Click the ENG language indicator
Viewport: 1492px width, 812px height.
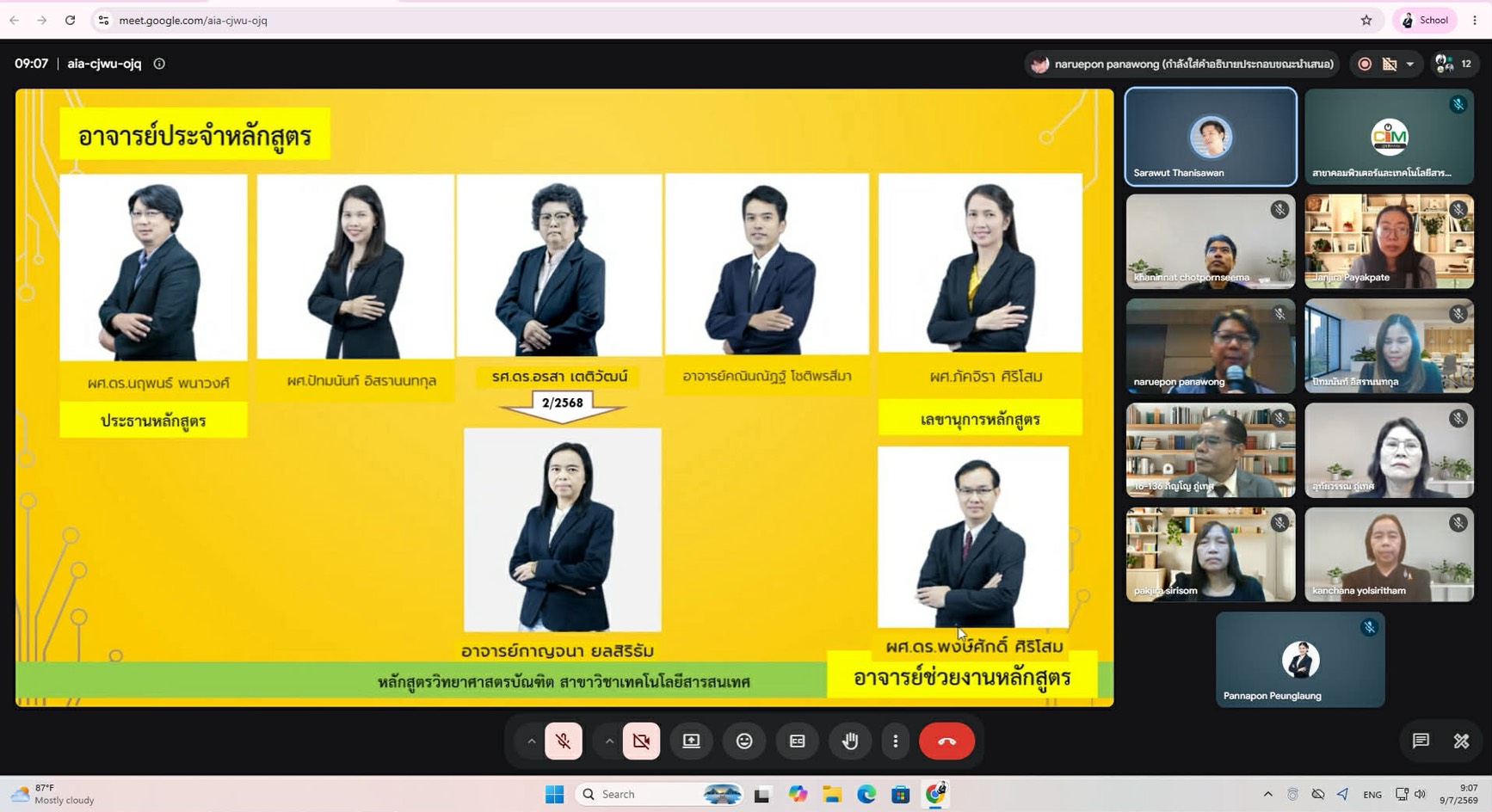coord(1372,794)
